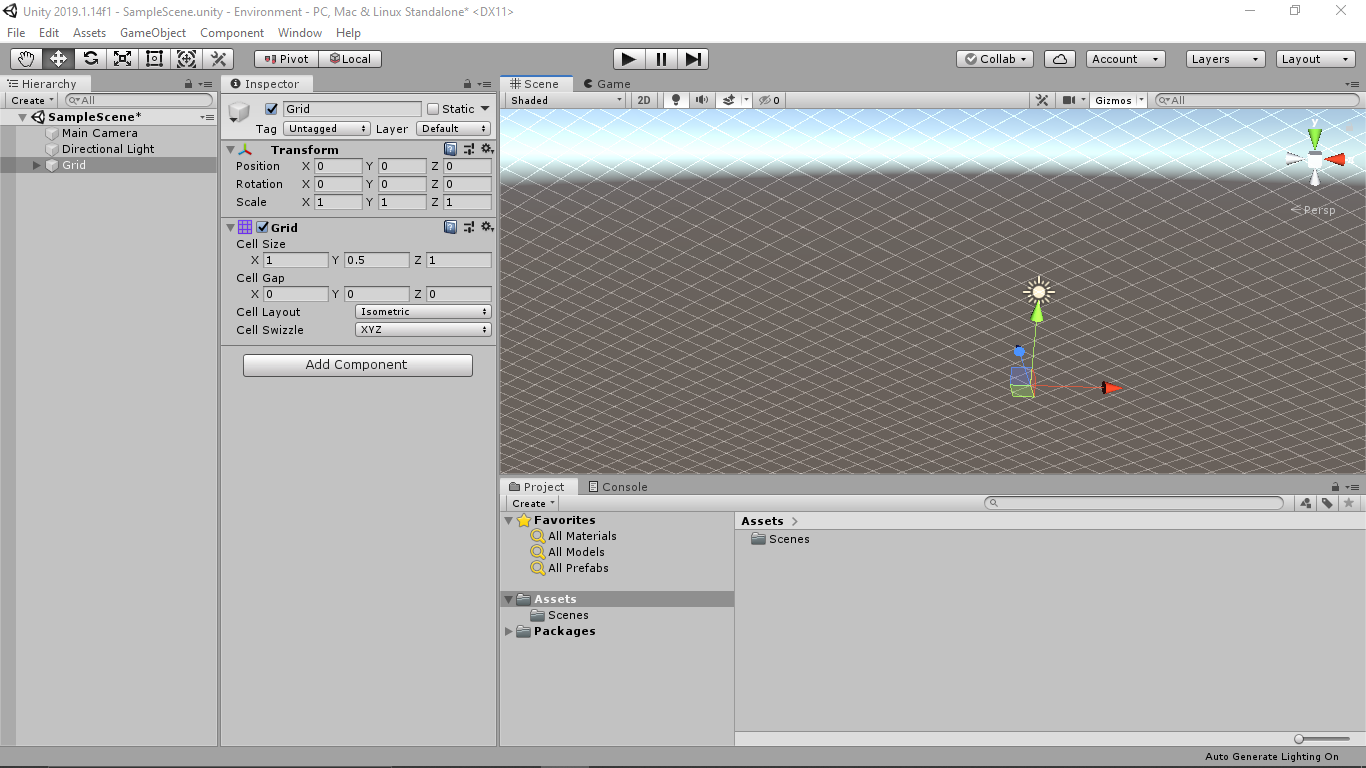
Task: Open Cell Layout dropdown set to Isometric
Action: point(423,312)
